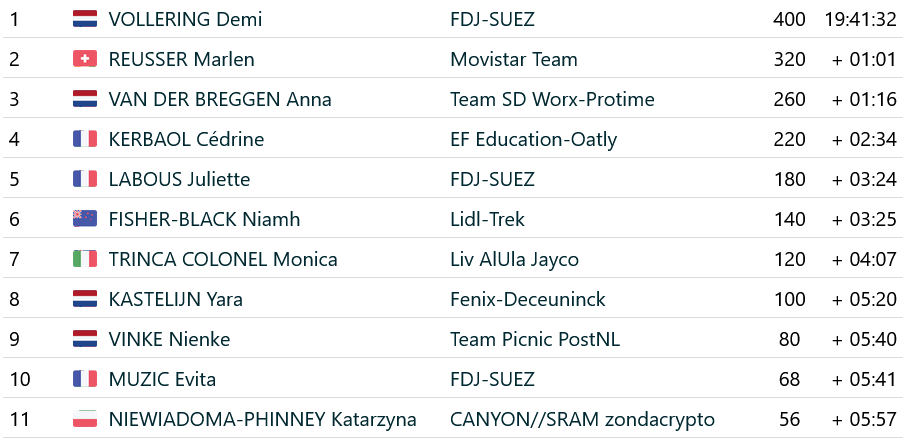This screenshot has height=441, width=913.
Task: Open Team SD Worx-Protime link
Action: 552,99
